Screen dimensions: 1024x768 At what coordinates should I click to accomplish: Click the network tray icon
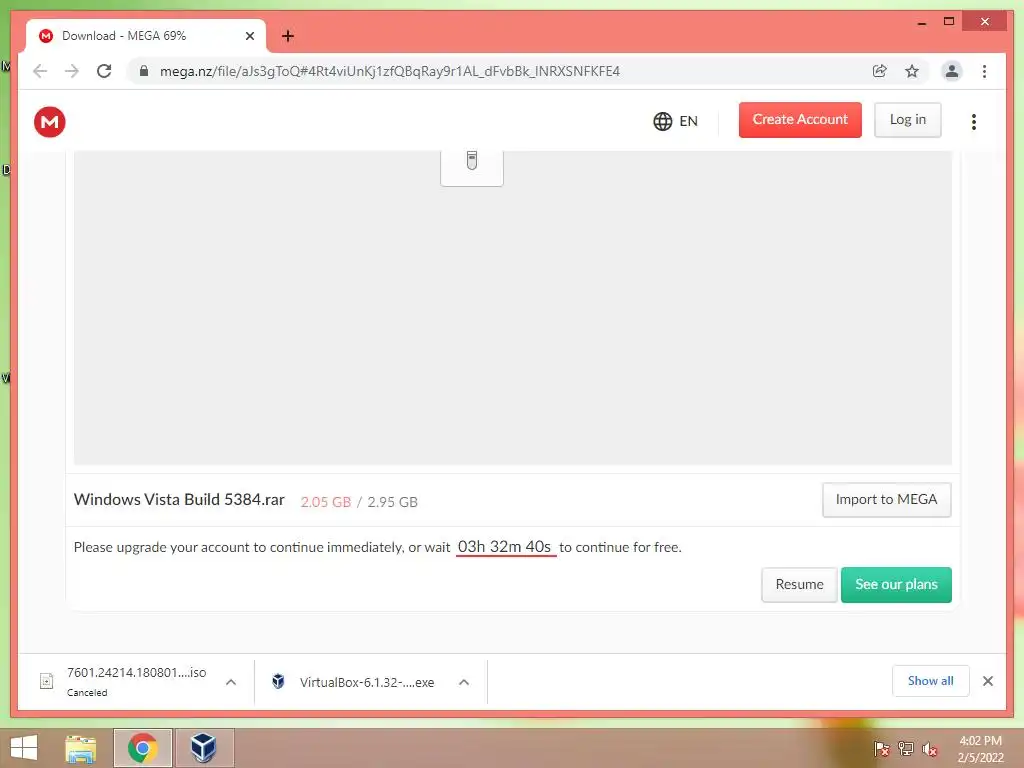[x=905, y=748]
